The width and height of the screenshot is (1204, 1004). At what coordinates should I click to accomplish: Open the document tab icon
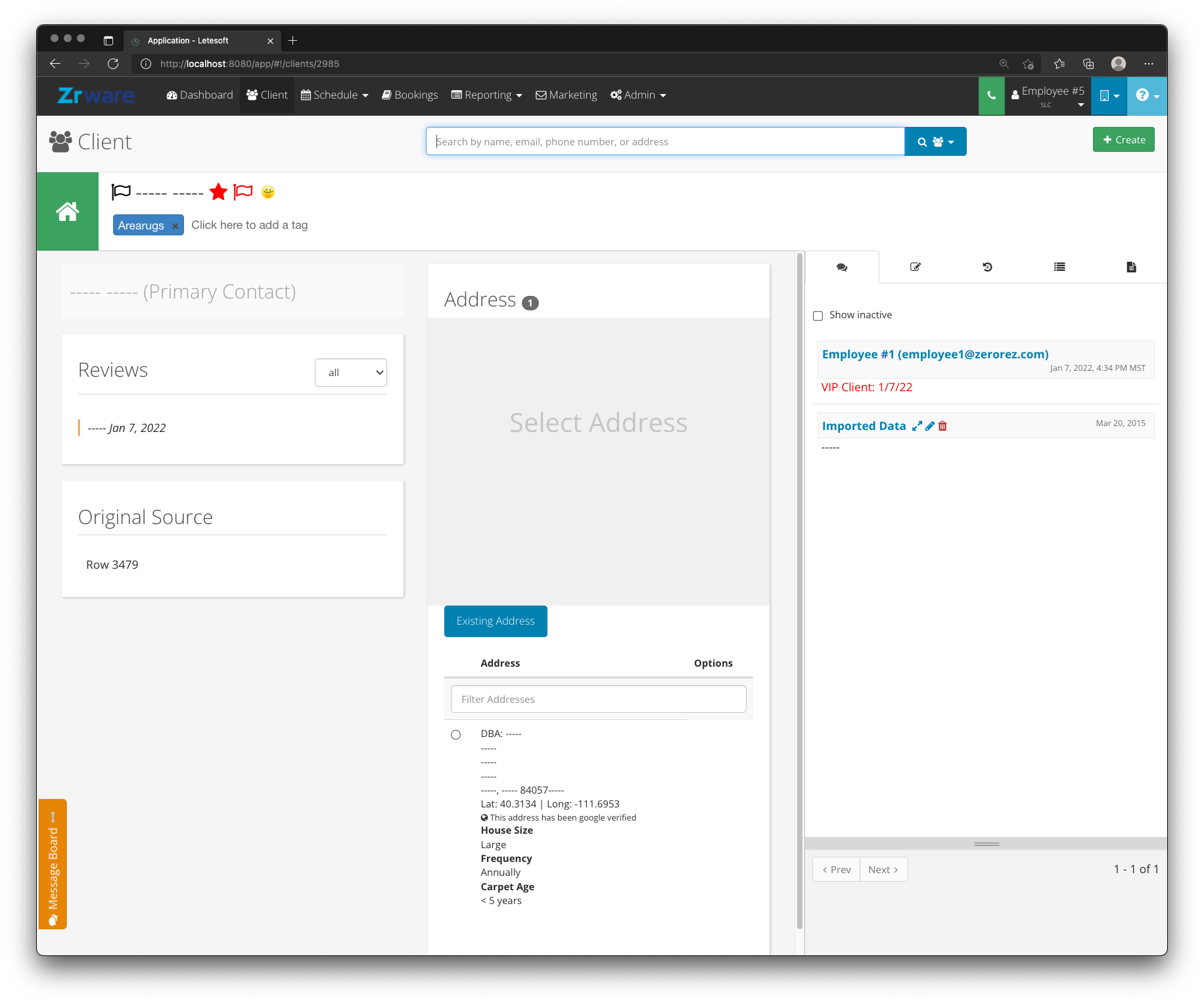pyautogui.click(x=1131, y=267)
